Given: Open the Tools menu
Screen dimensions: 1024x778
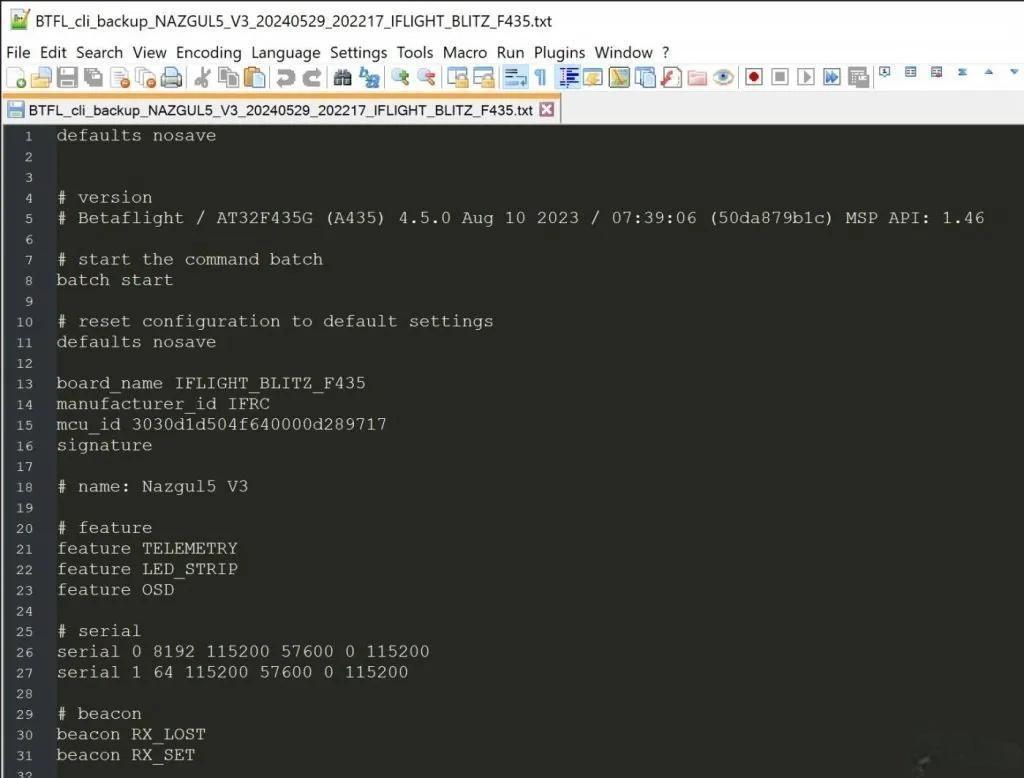Looking at the screenshot, I should [415, 52].
